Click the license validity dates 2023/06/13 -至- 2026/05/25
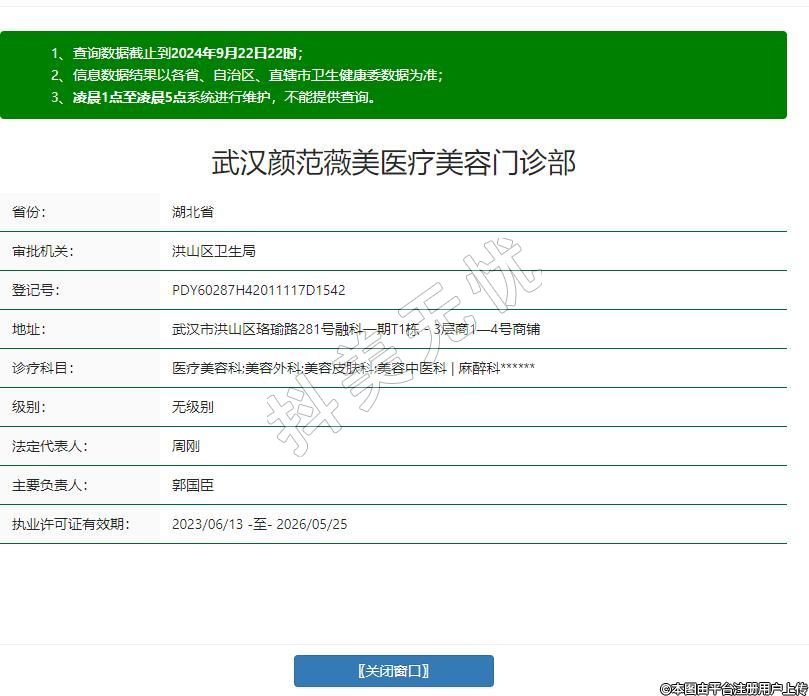Image resolution: width=809 pixels, height=696 pixels. 259,524
